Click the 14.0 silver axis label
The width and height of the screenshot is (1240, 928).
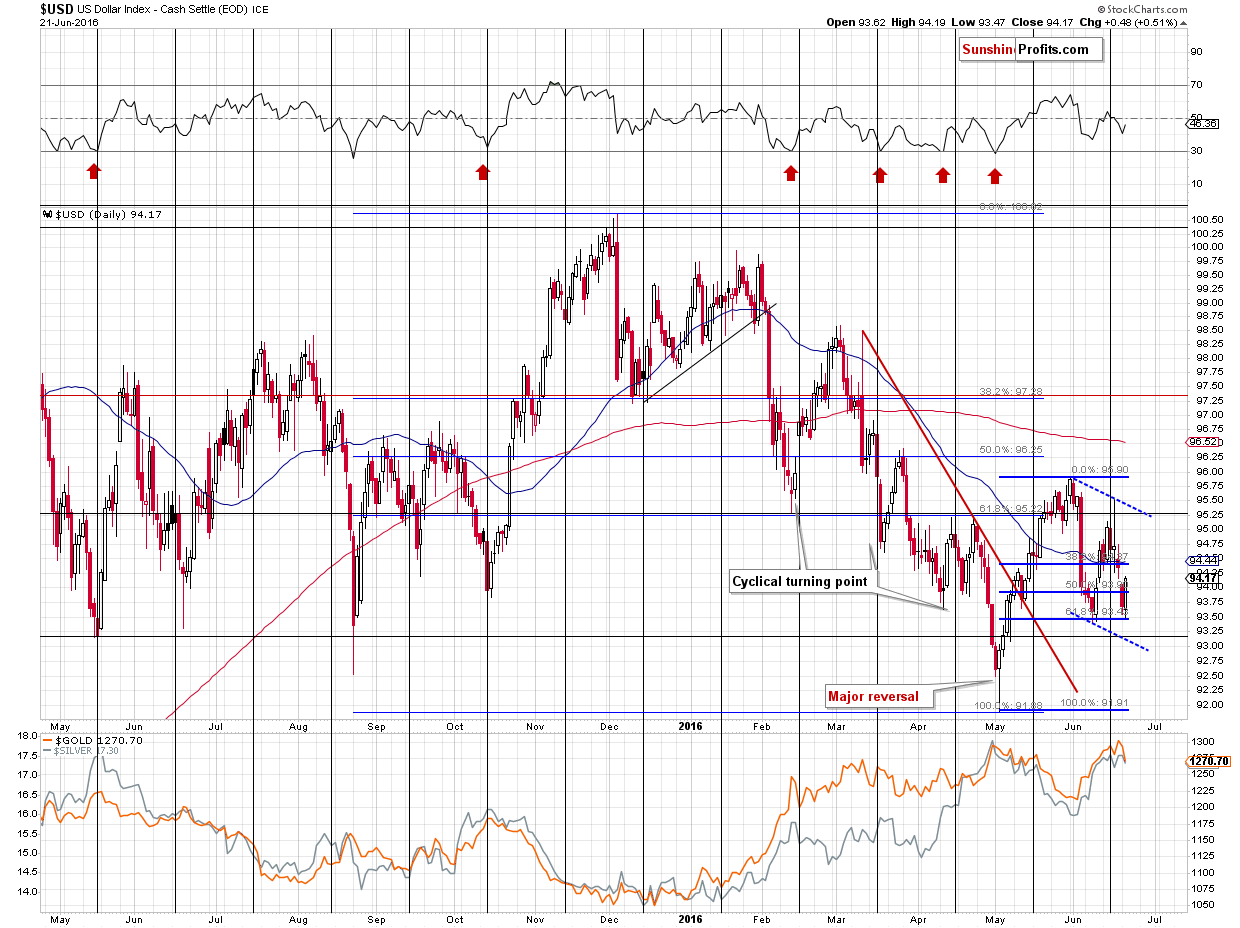(25, 892)
